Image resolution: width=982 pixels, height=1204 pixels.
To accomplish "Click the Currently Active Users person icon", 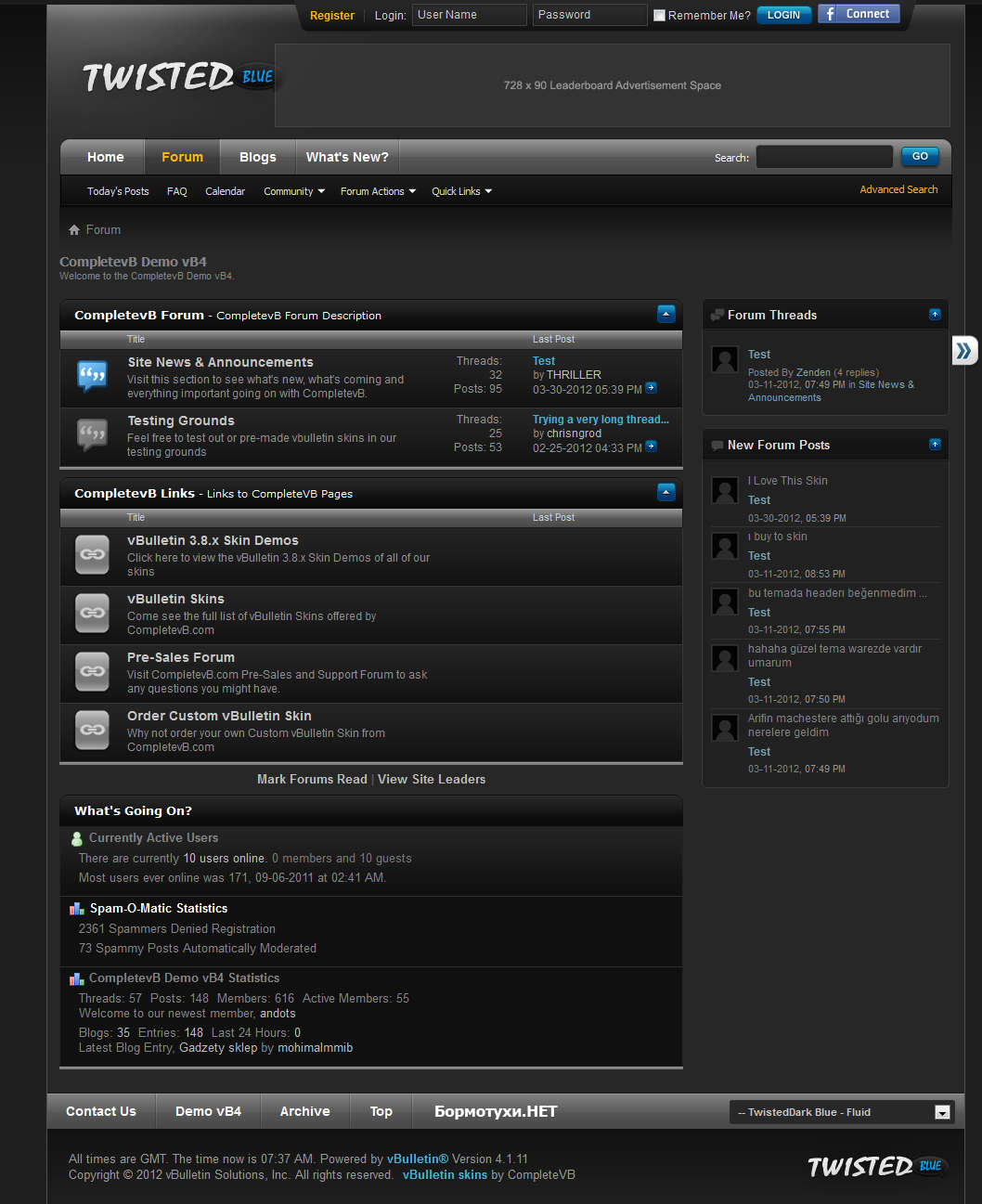I will (x=77, y=838).
